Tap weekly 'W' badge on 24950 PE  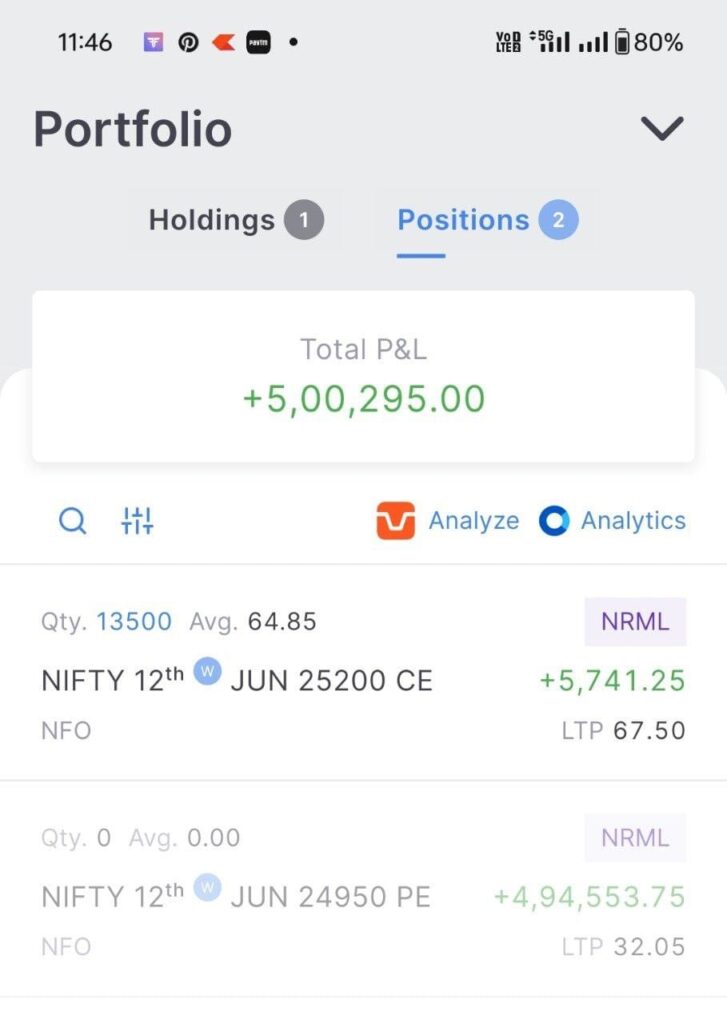coord(207,887)
